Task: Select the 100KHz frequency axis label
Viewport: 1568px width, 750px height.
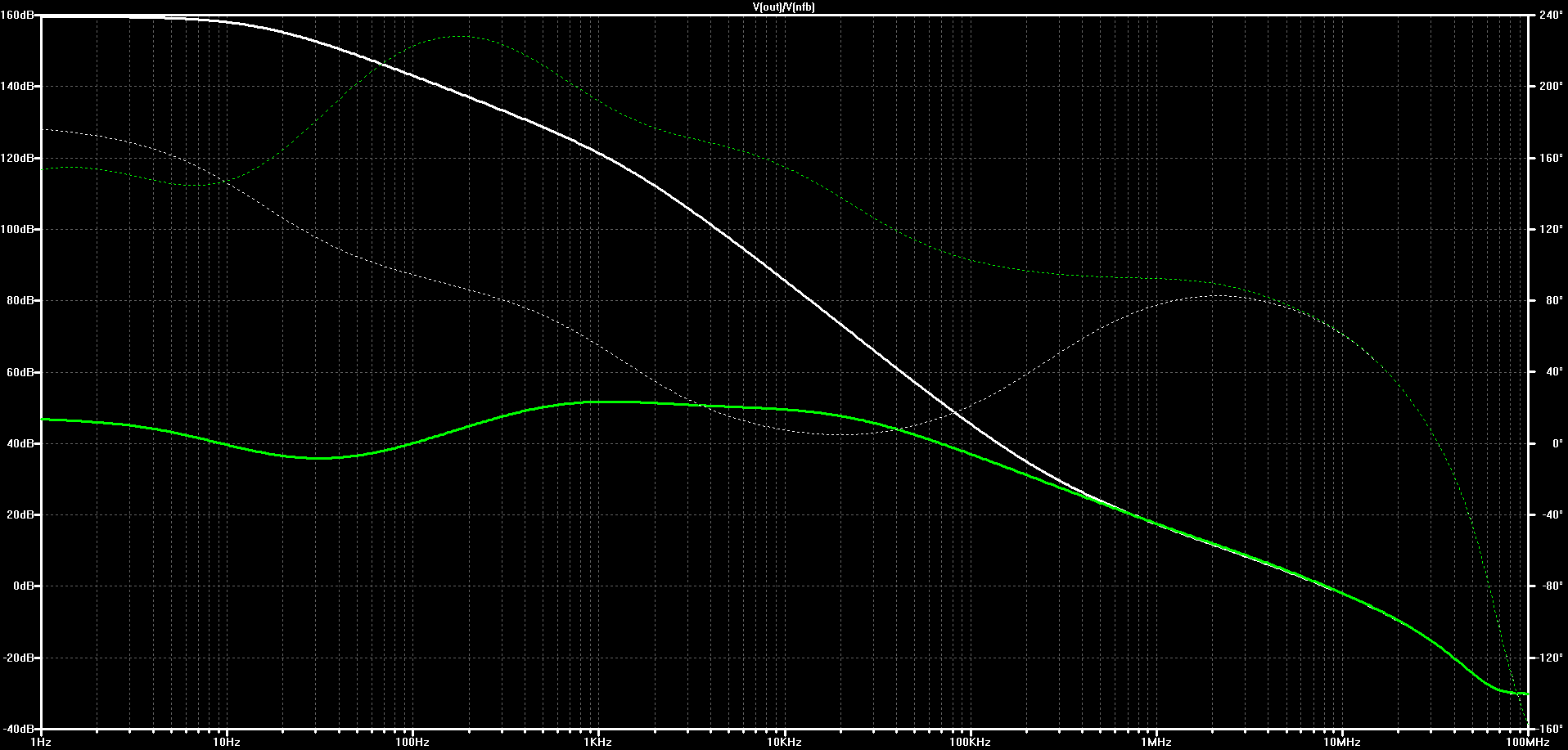Action: tap(971, 743)
